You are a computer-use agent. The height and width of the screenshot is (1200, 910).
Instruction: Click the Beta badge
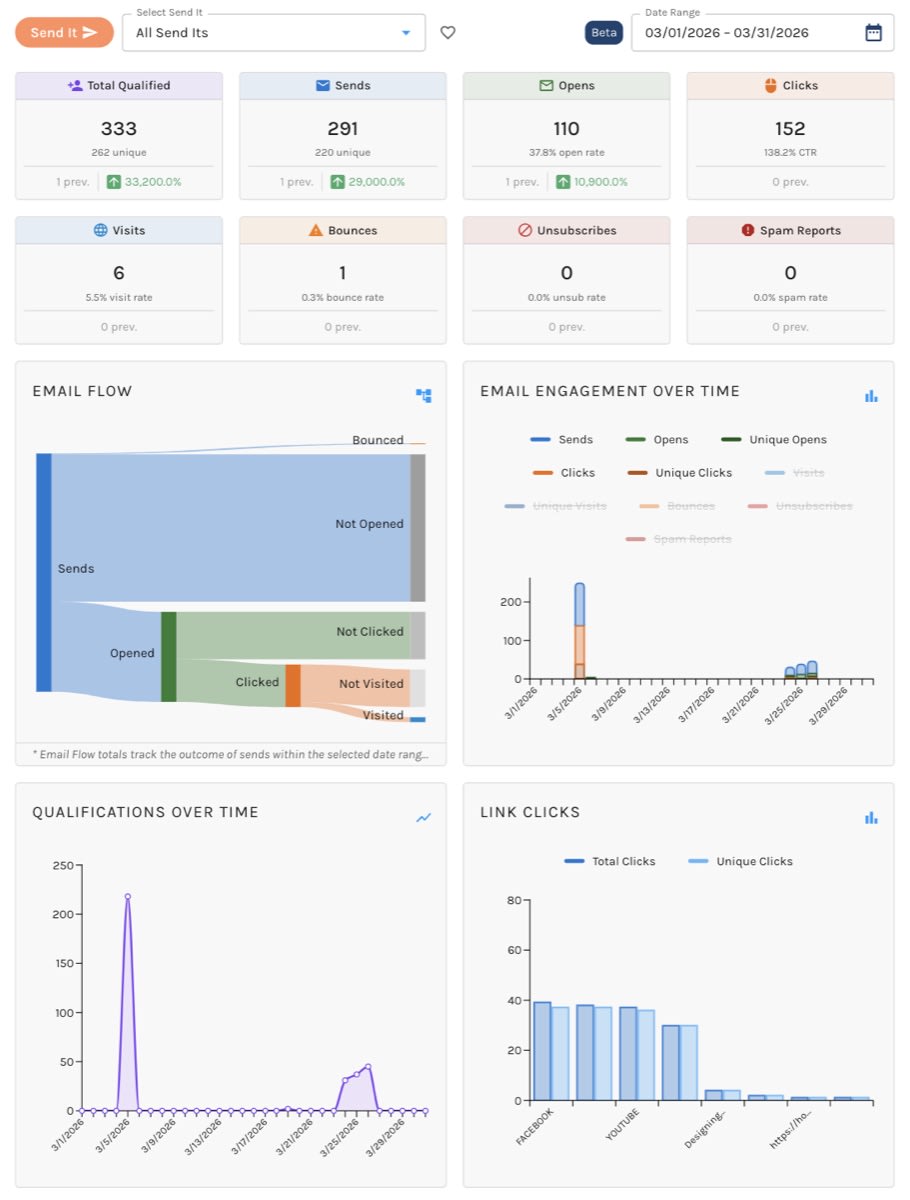(x=604, y=32)
